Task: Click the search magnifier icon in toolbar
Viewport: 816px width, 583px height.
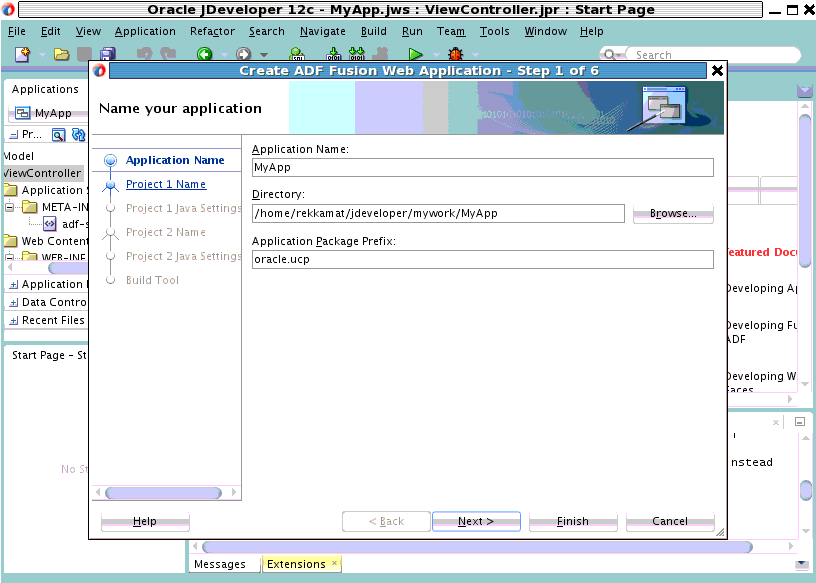Action: [x=610, y=55]
